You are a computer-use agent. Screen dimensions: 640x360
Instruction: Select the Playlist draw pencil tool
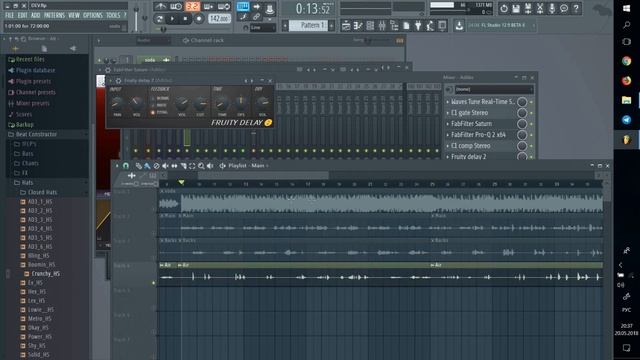(x=139, y=166)
